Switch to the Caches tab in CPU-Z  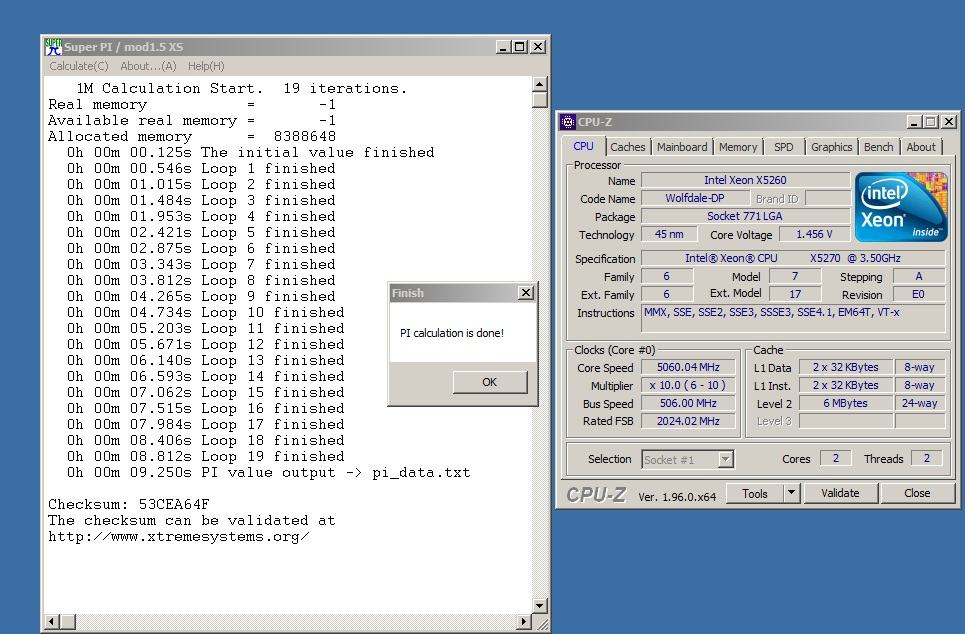pos(628,147)
